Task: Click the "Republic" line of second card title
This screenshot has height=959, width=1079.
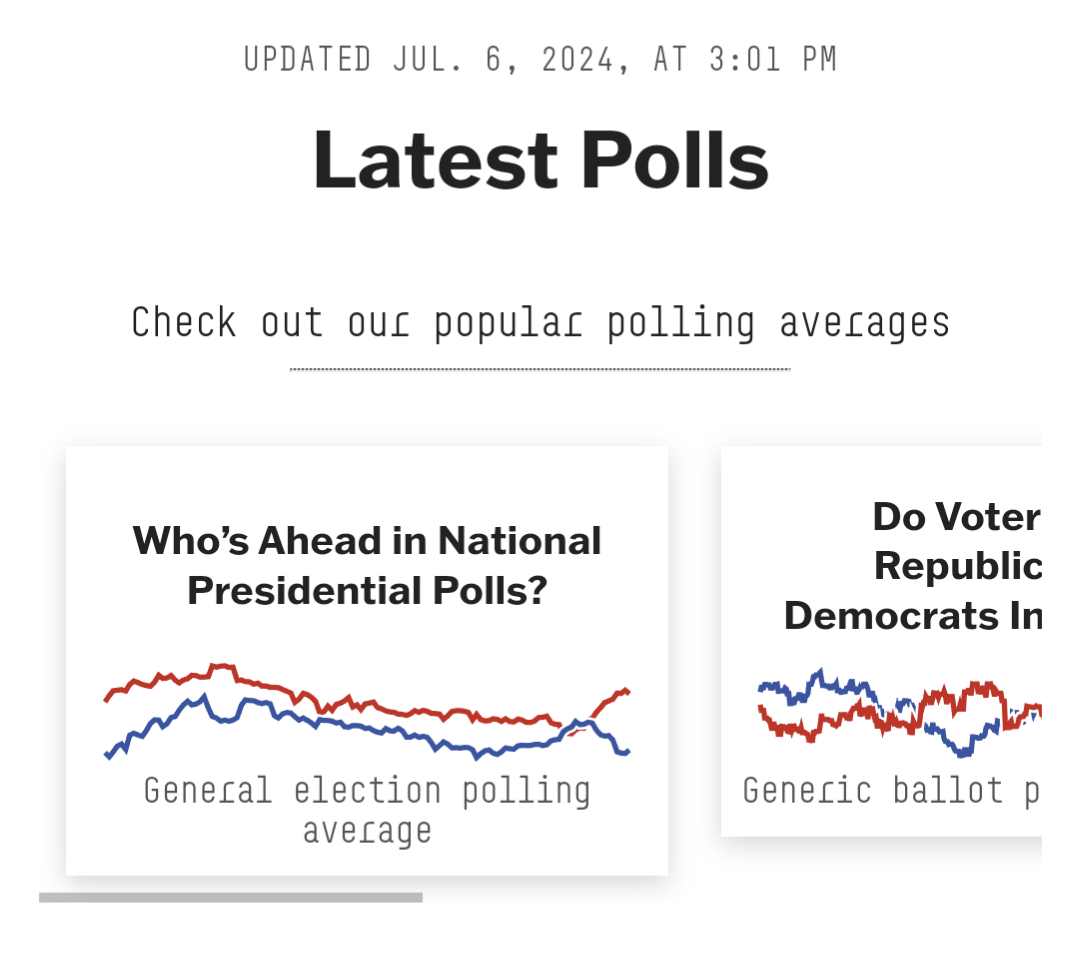Action: click(957, 566)
